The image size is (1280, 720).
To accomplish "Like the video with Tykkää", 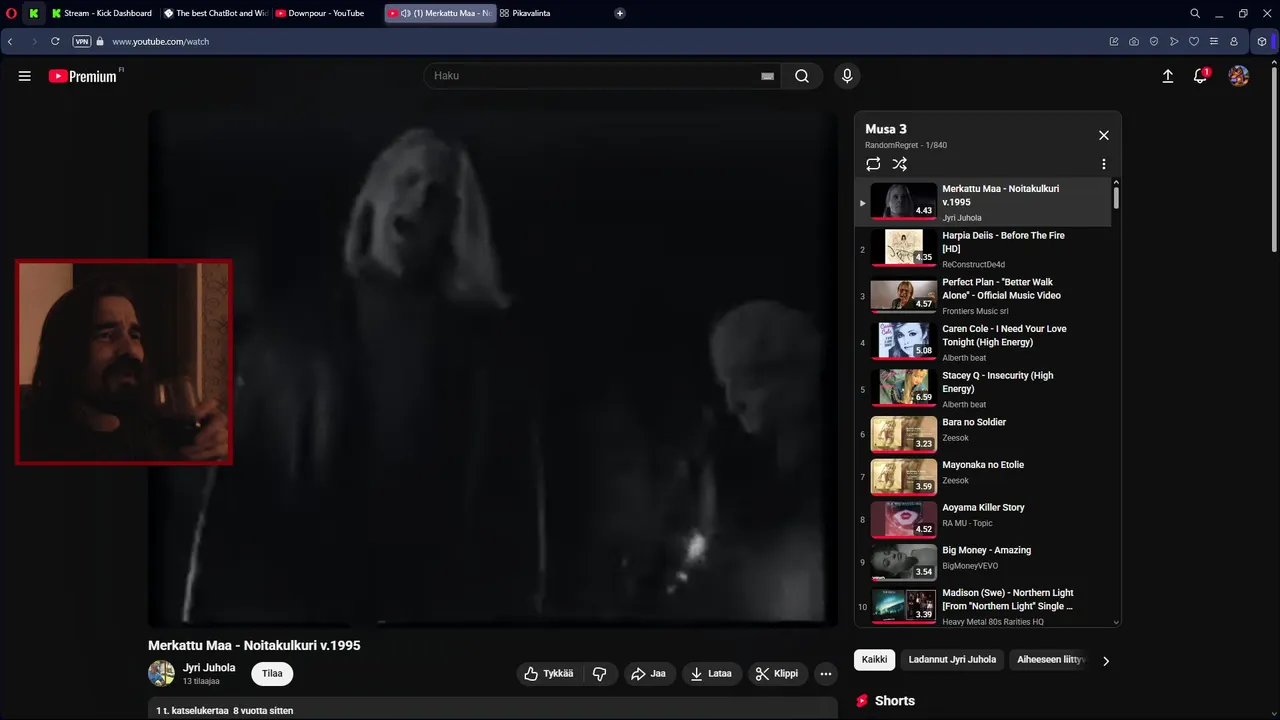I will point(549,674).
